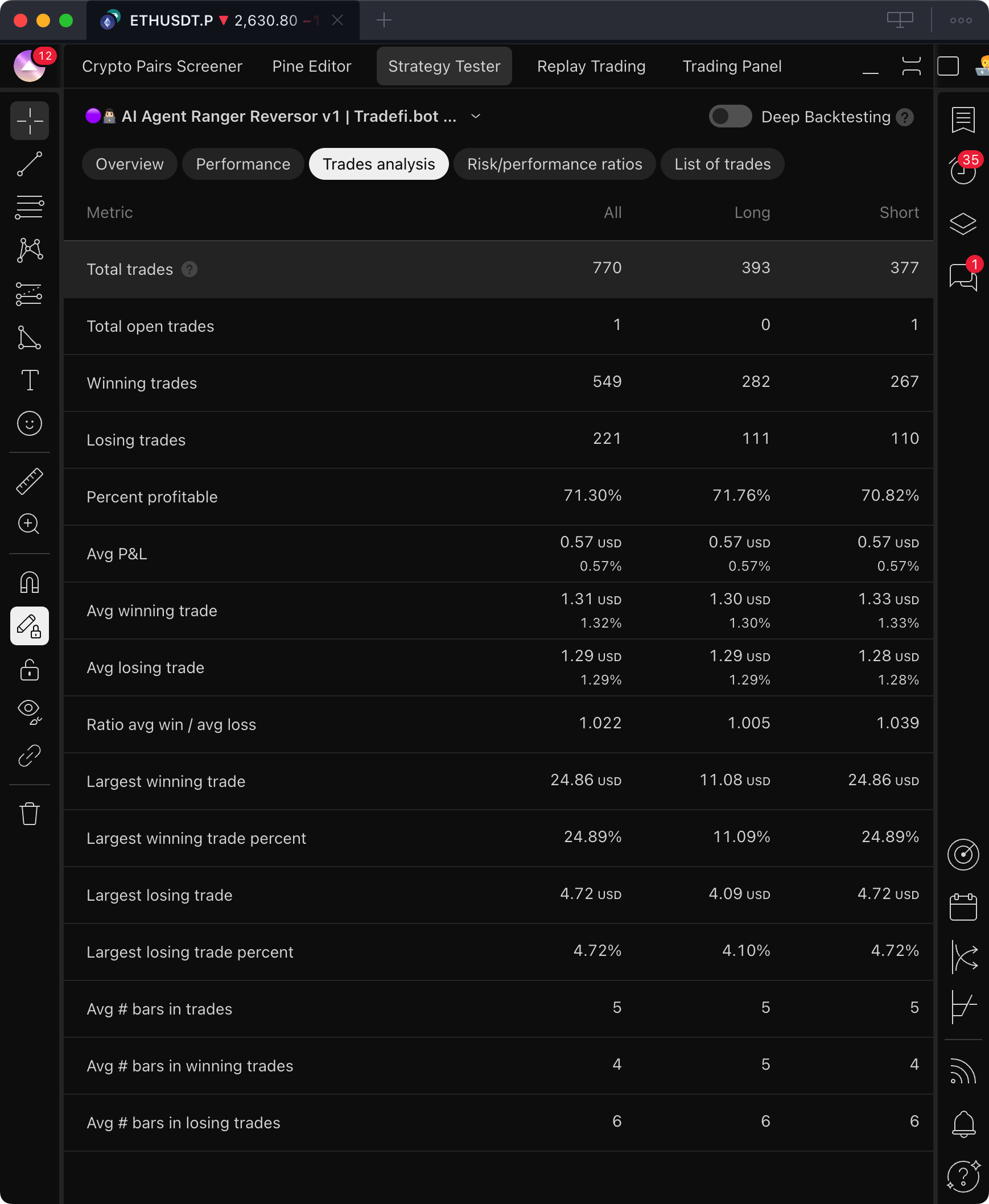Open the List of trades tab
Image resolution: width=989 pixels, height=1204 pixels.
click(x=722, y=164)
